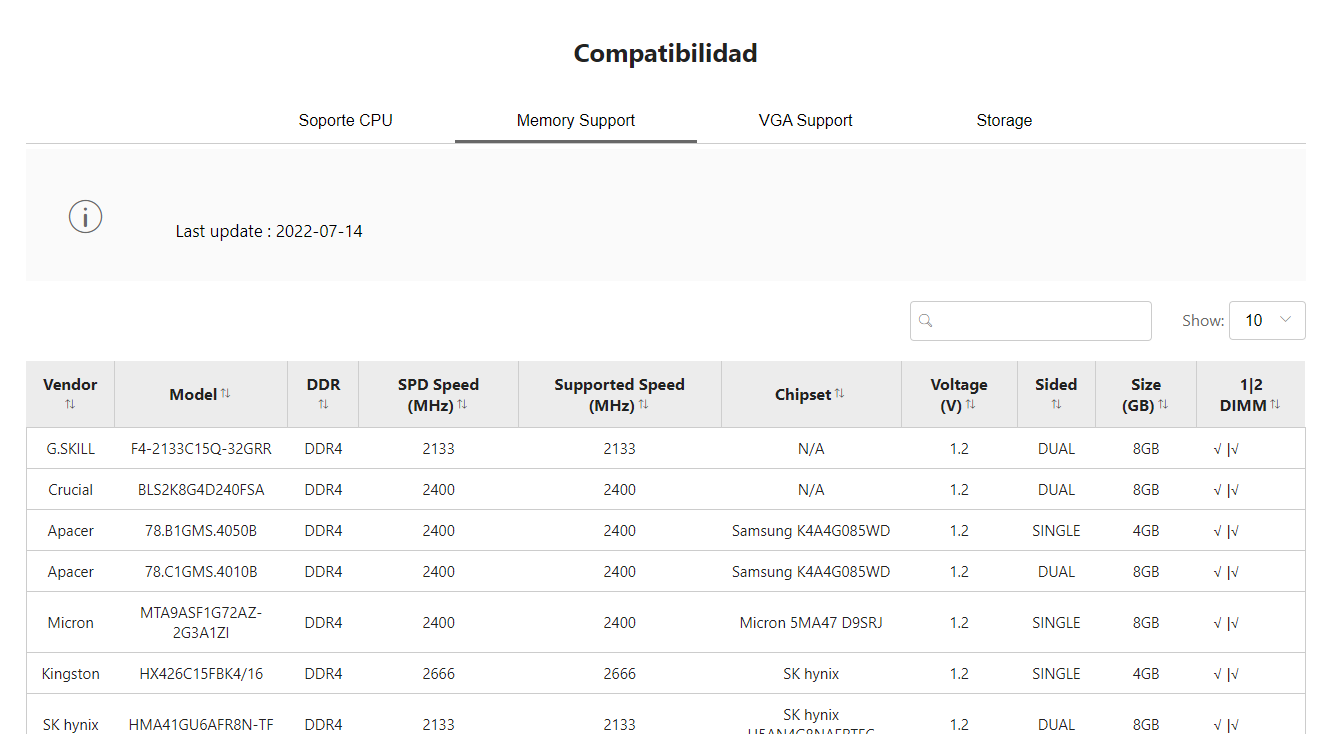Sort by 1|2 DIMM column arrows
This screenshot has height=734, width=1341.
pyautogui.click(x=1274, y=405)
